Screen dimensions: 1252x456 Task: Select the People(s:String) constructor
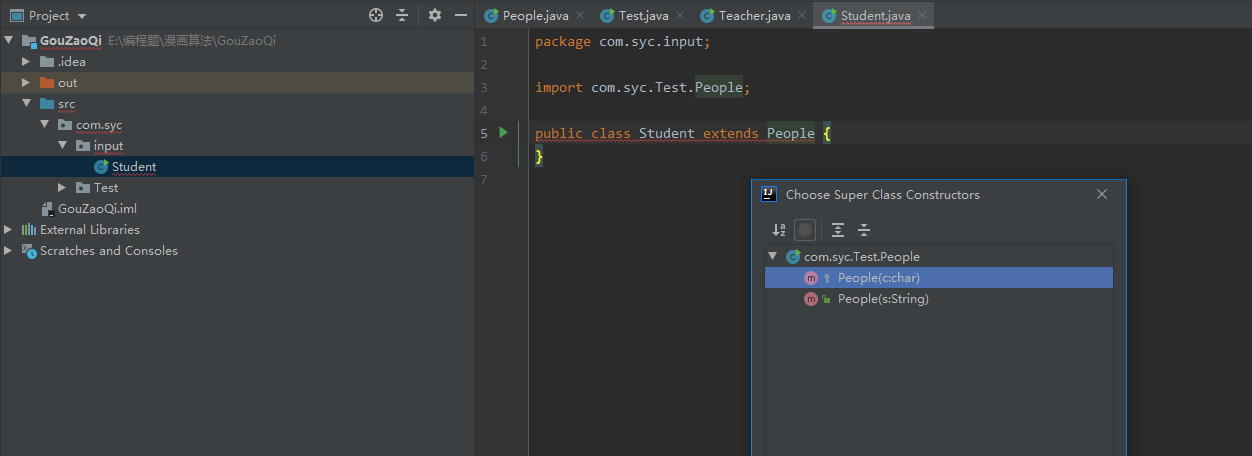tap(883, 299)
